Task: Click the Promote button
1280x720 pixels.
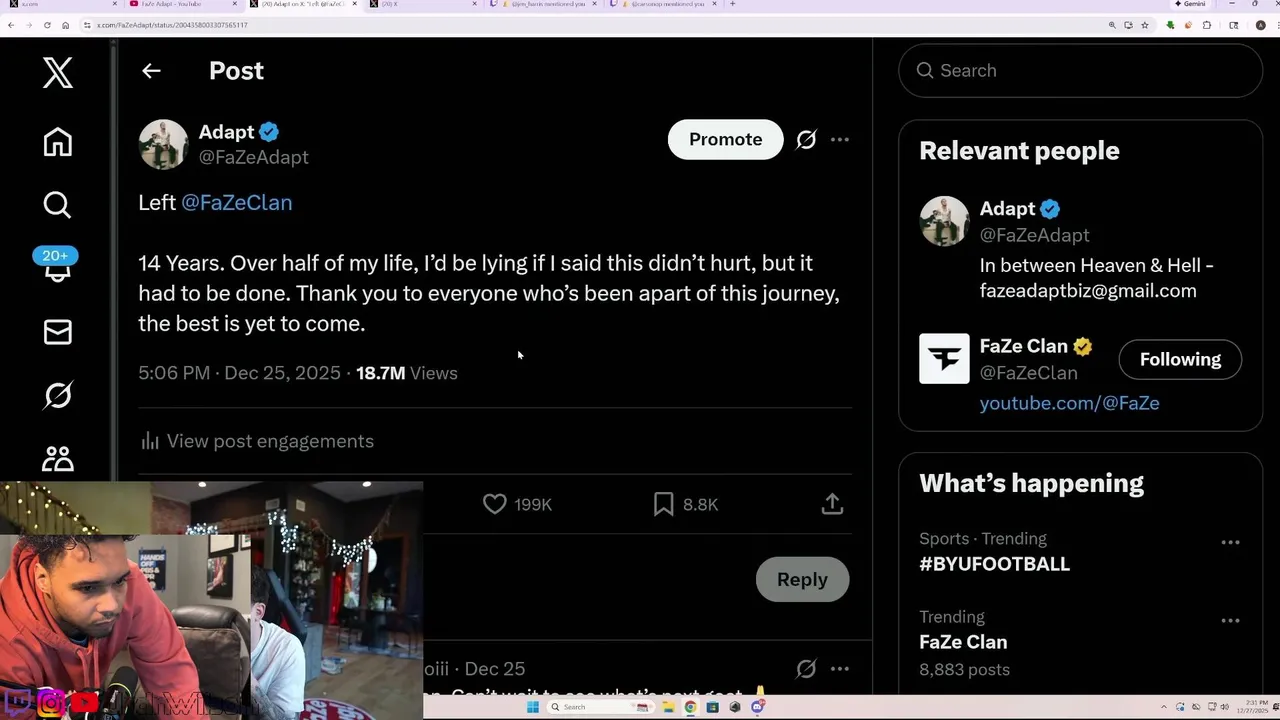Action: click(725, 139)
